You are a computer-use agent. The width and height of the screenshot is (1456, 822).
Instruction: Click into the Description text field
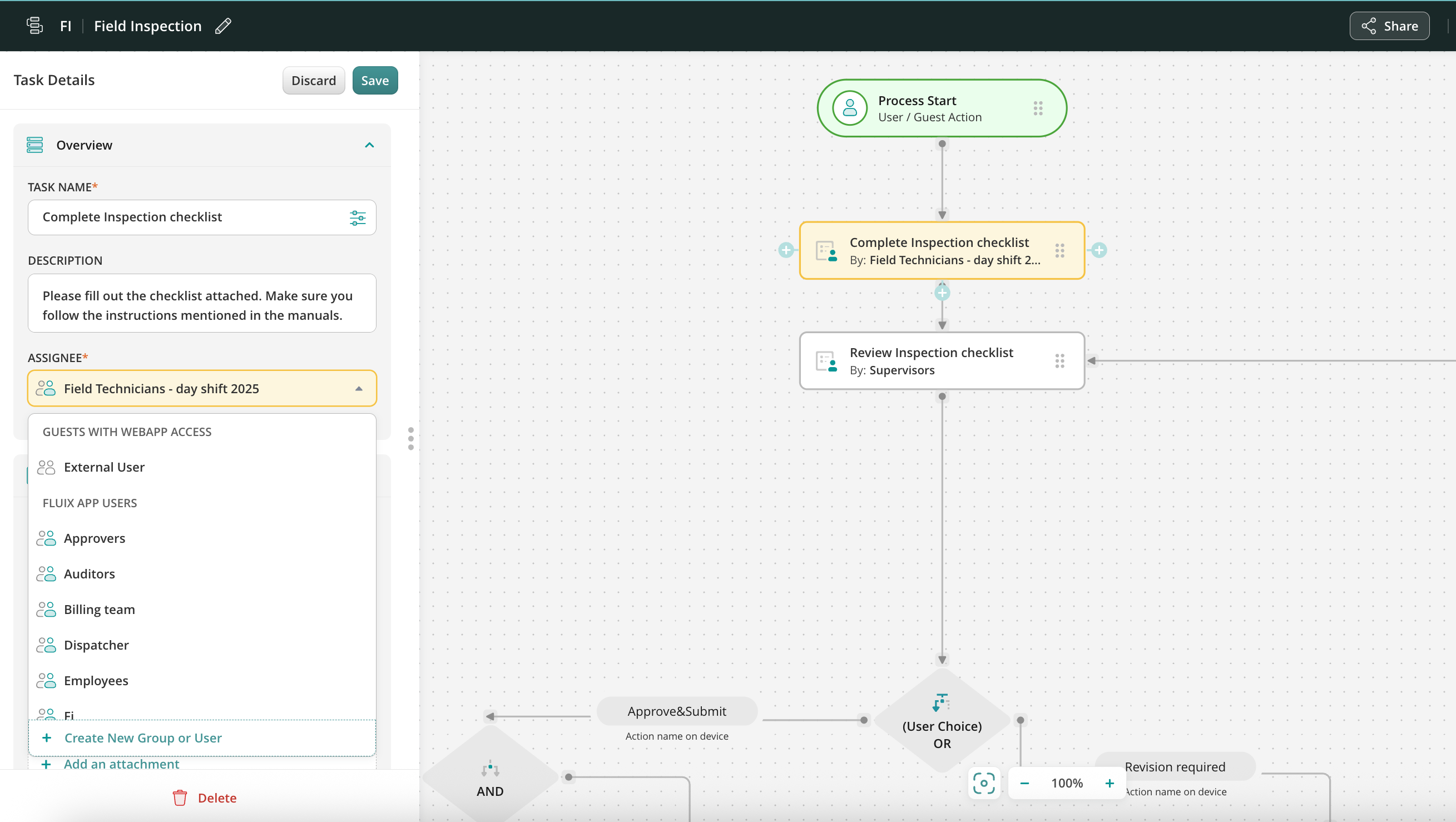[202, 305]
